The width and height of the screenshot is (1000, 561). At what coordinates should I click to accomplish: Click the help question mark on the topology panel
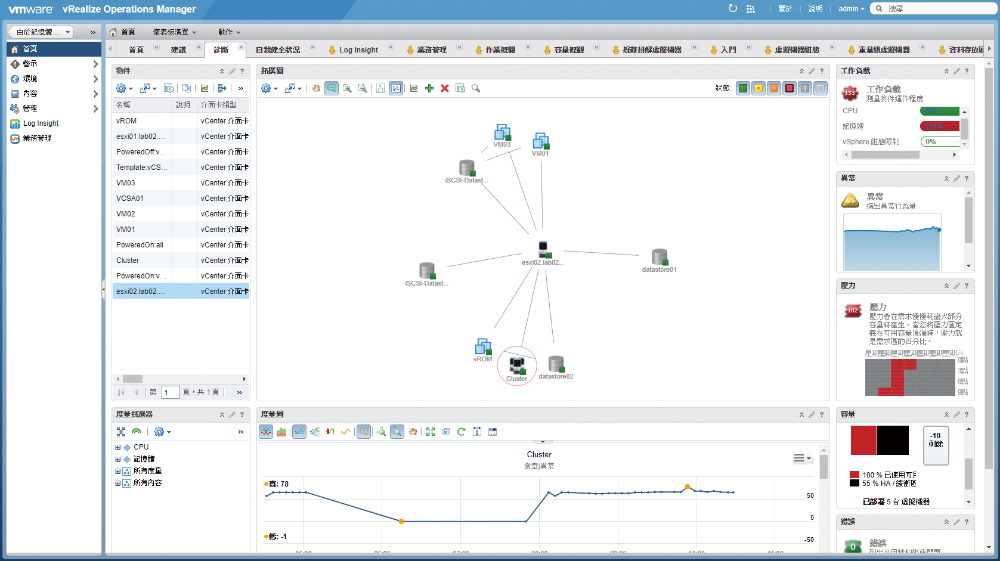[x=821, y=71]
